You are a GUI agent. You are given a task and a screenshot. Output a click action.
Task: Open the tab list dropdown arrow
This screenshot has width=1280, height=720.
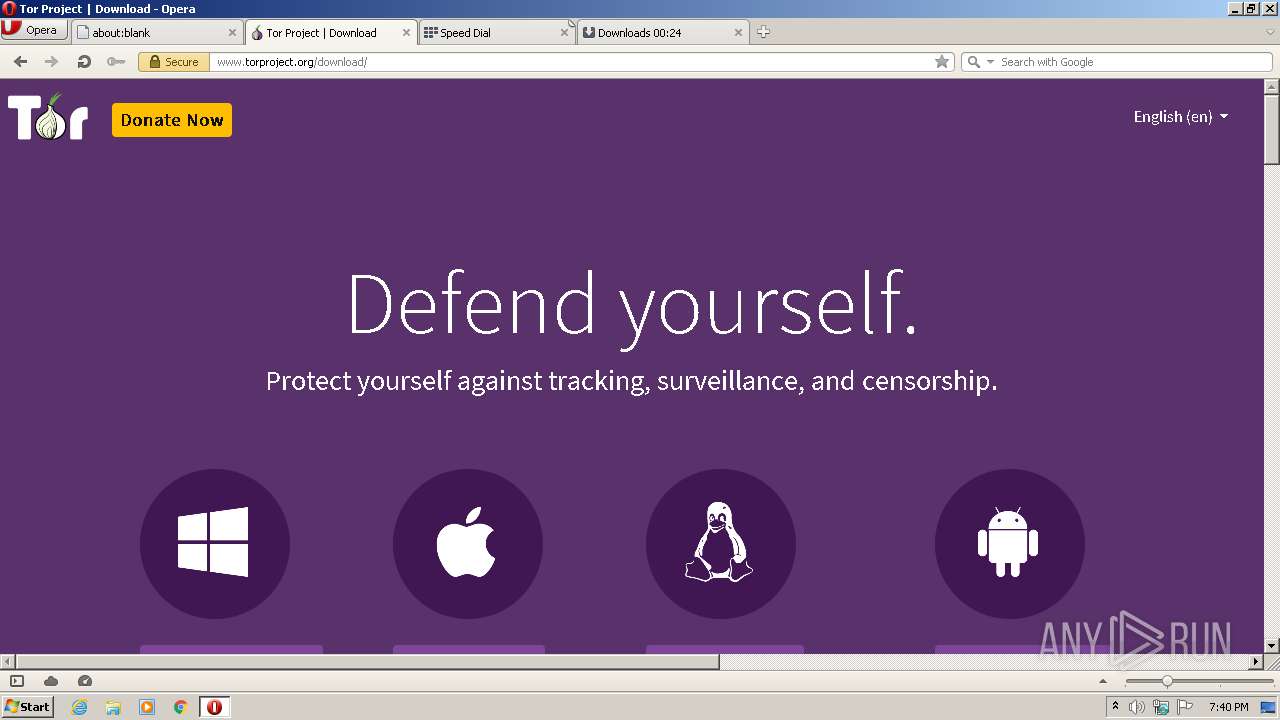[x=1270, y=32]
